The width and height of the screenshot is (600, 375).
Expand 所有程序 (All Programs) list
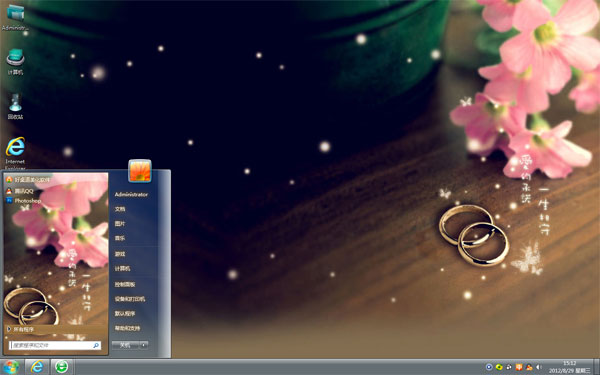pyautogui.click(x=21, y=329)
